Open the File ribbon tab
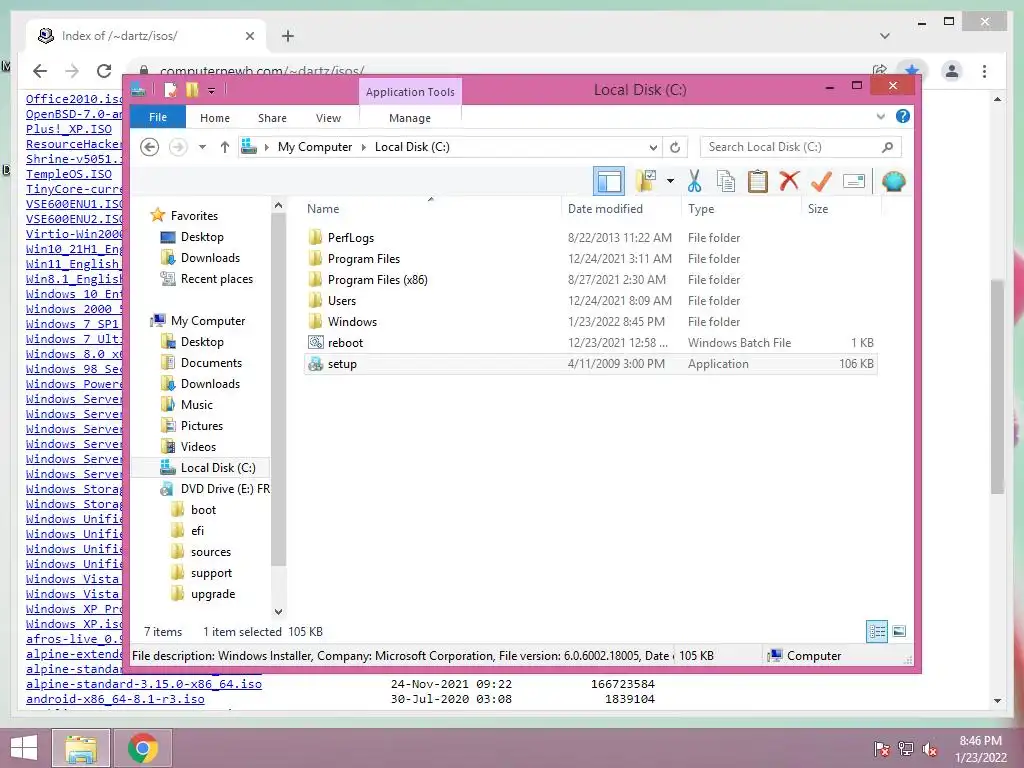This screenshot has width=1024, height=768. [x=158, y=118]
